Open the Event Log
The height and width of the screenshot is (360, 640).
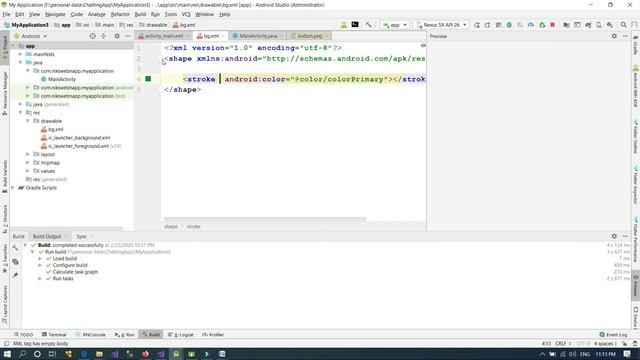[x=613, y=334]
